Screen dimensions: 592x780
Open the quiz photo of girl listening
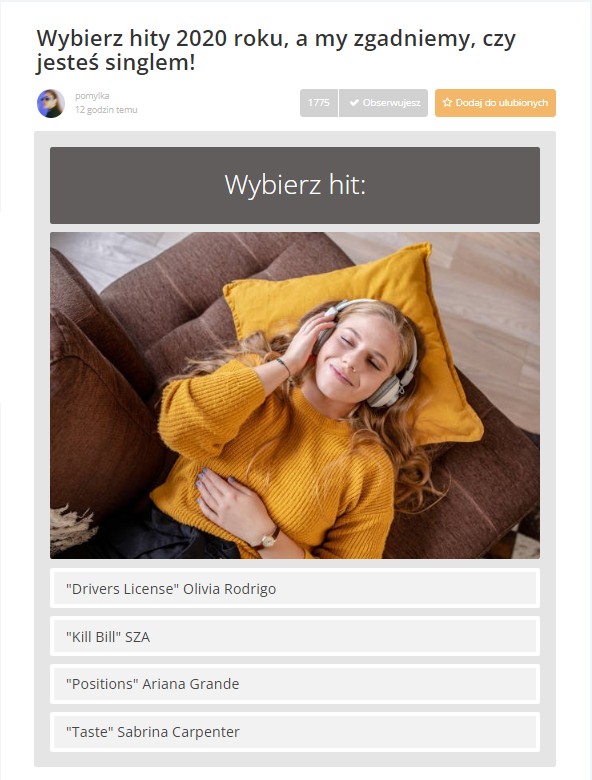pyautogui.click(x=295, y=395)
